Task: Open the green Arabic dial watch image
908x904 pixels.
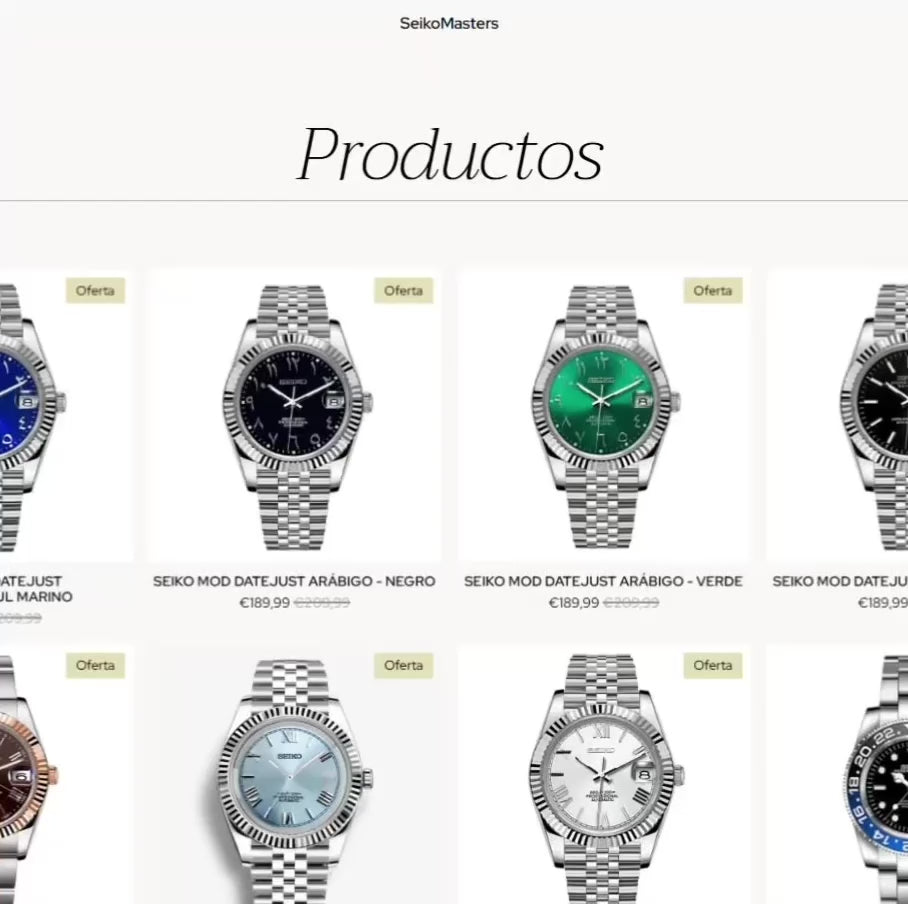Action: click(x=603, y=415)
